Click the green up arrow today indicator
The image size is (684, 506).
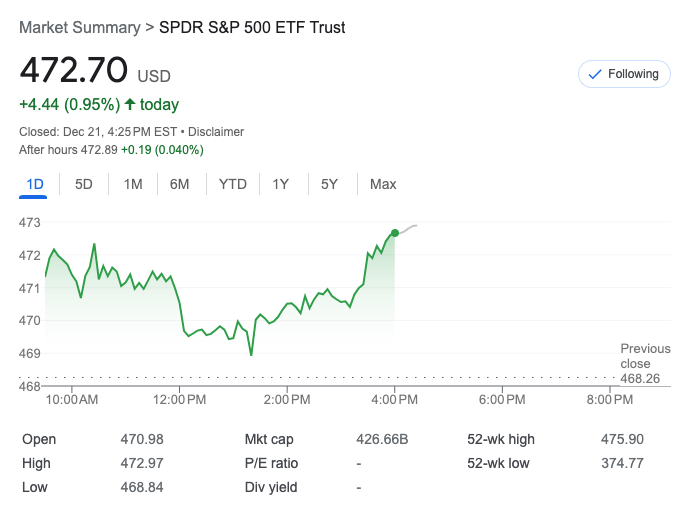(129, 104)
